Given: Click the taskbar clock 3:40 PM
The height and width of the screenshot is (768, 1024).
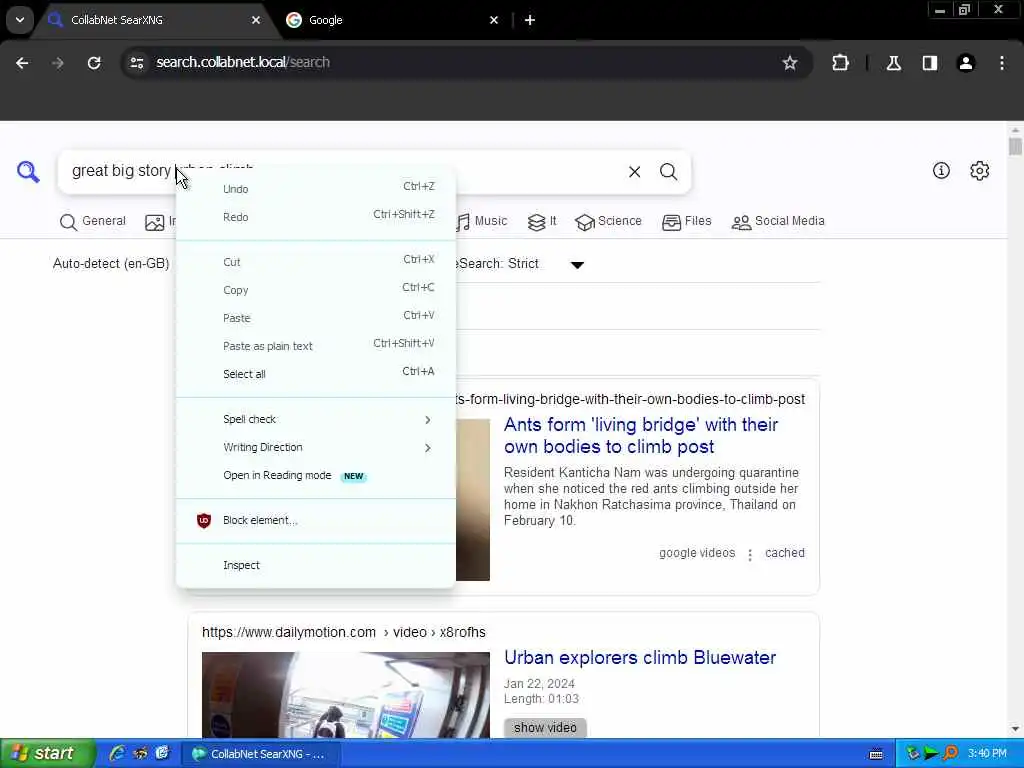Looking at the screenshot, I should (x=987, y=754).
